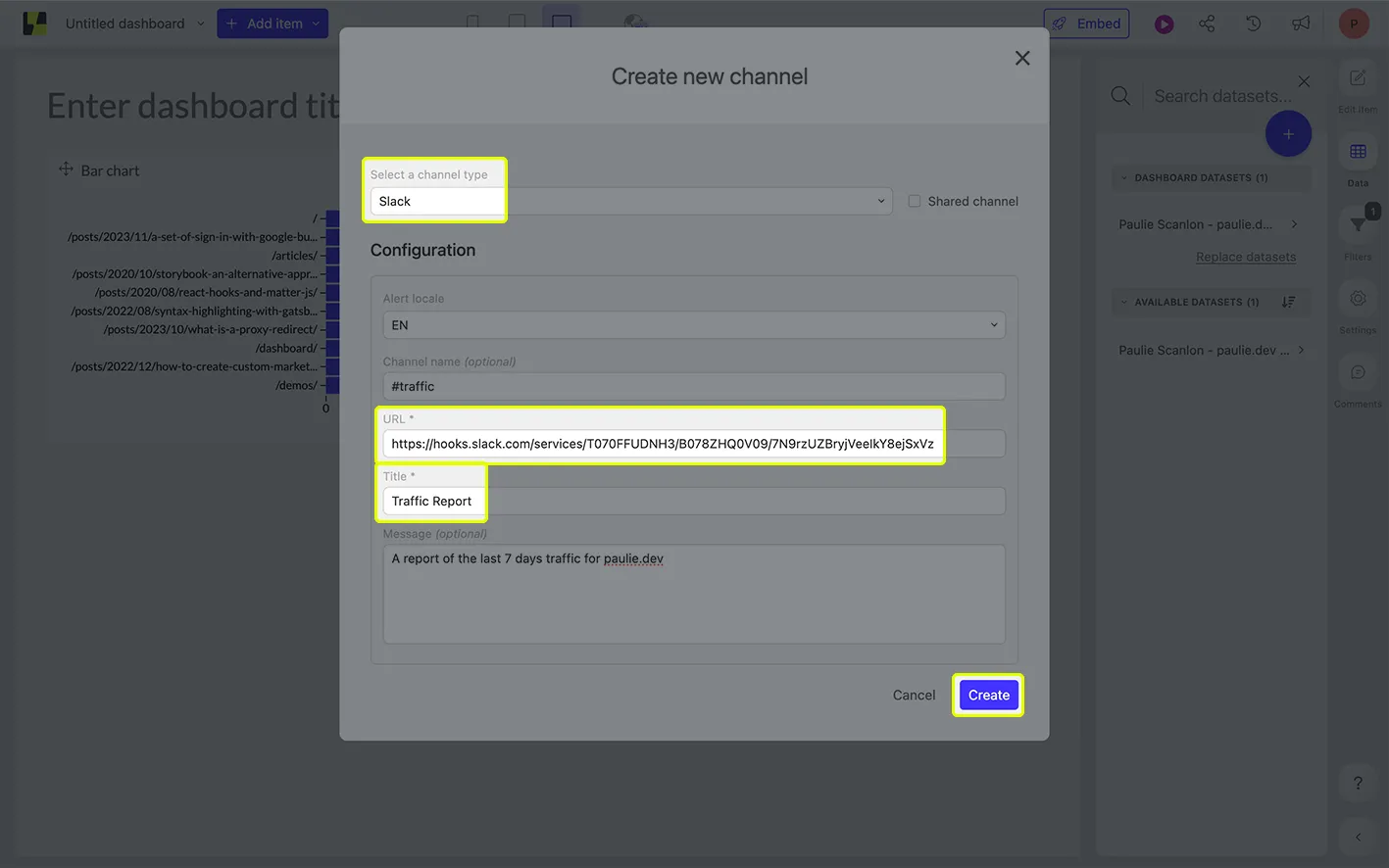
Task: Click the /dashboard/ bar chart label
Action: pyautogui.click(x=286, y=348)
